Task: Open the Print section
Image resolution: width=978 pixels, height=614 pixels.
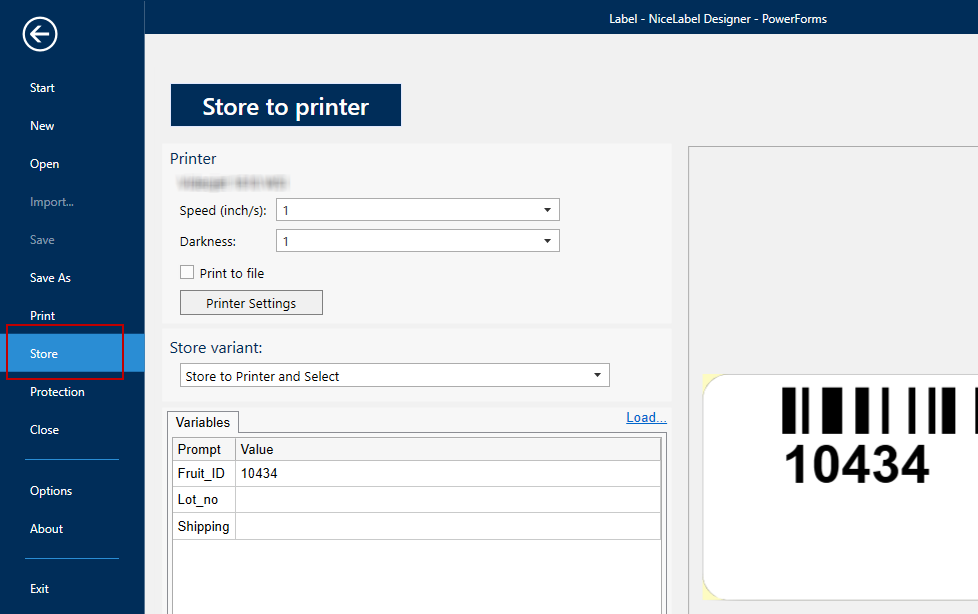Action: pos(42,316)
